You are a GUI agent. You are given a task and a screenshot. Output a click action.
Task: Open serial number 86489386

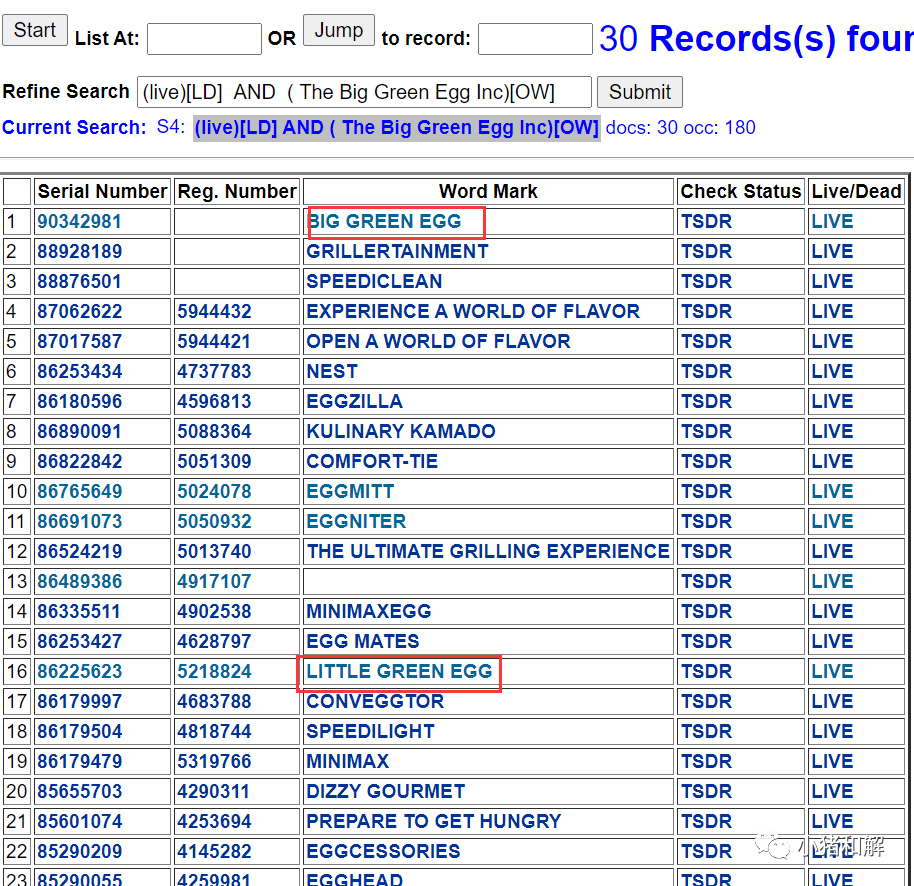click(79, 582)
